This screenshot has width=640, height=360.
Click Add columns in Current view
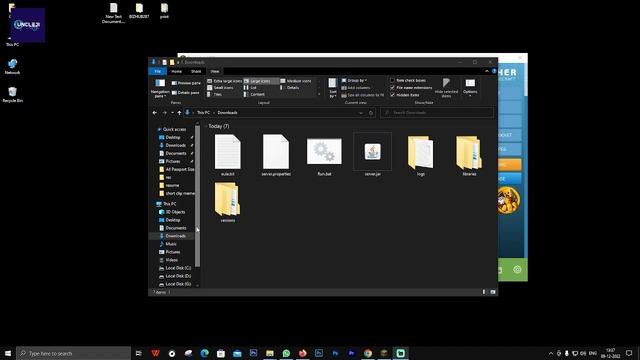[356, 88]
